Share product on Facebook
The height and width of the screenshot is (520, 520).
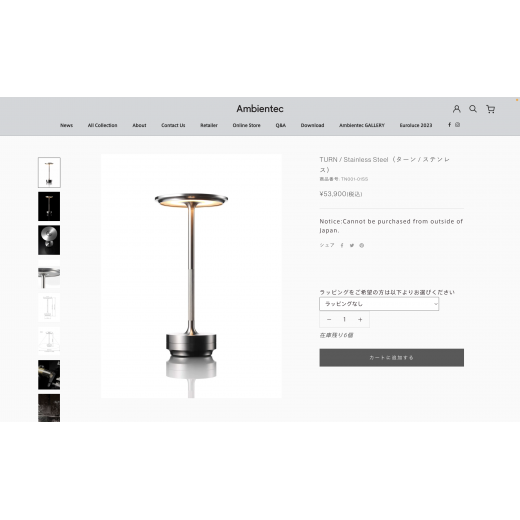pos(342,245)
